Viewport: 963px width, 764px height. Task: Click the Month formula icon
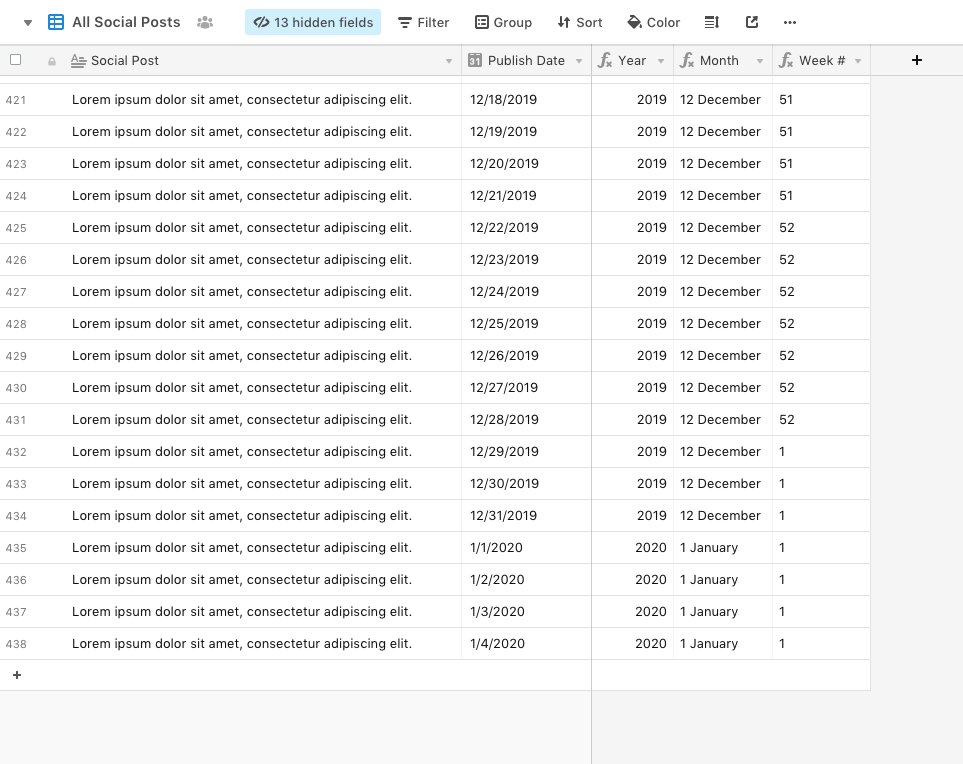click(x=687, y=60)
